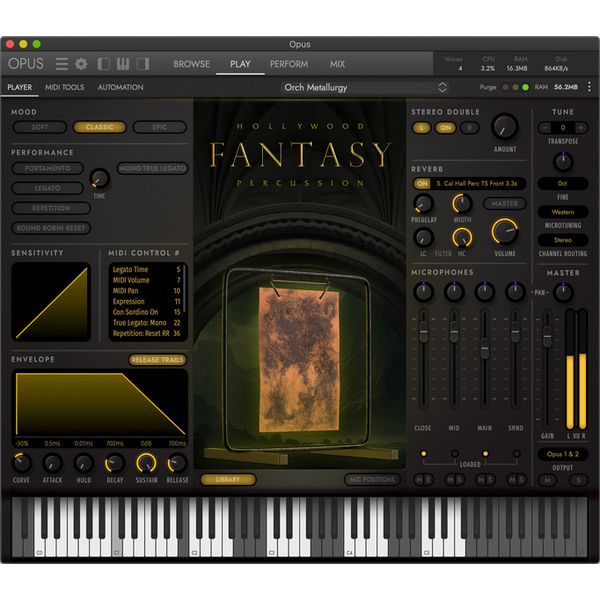Click the reverb Width knob
600x600 pixels.
[462, 204]
